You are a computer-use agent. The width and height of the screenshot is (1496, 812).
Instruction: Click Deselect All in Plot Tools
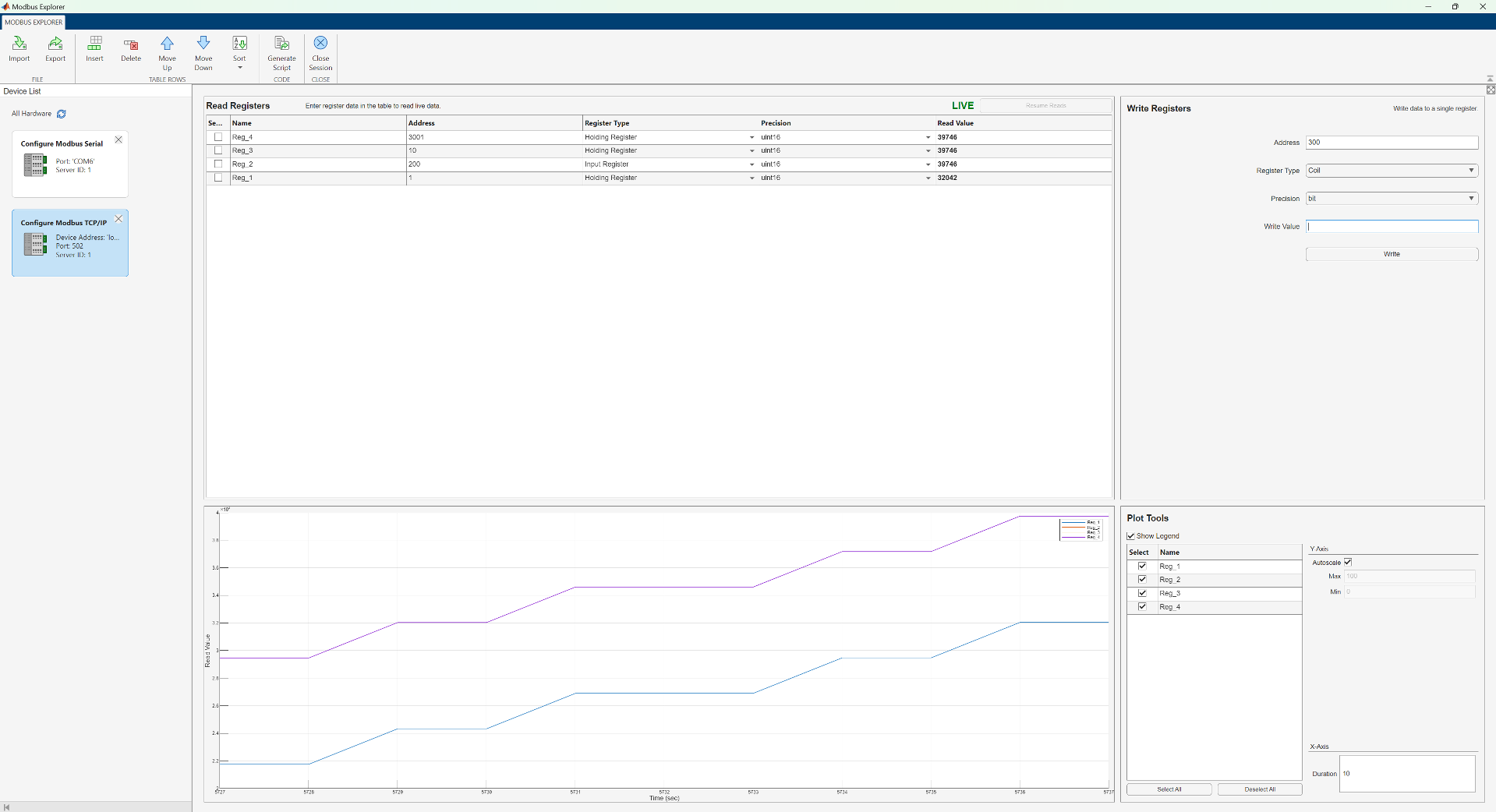[x=1260, y=789]
